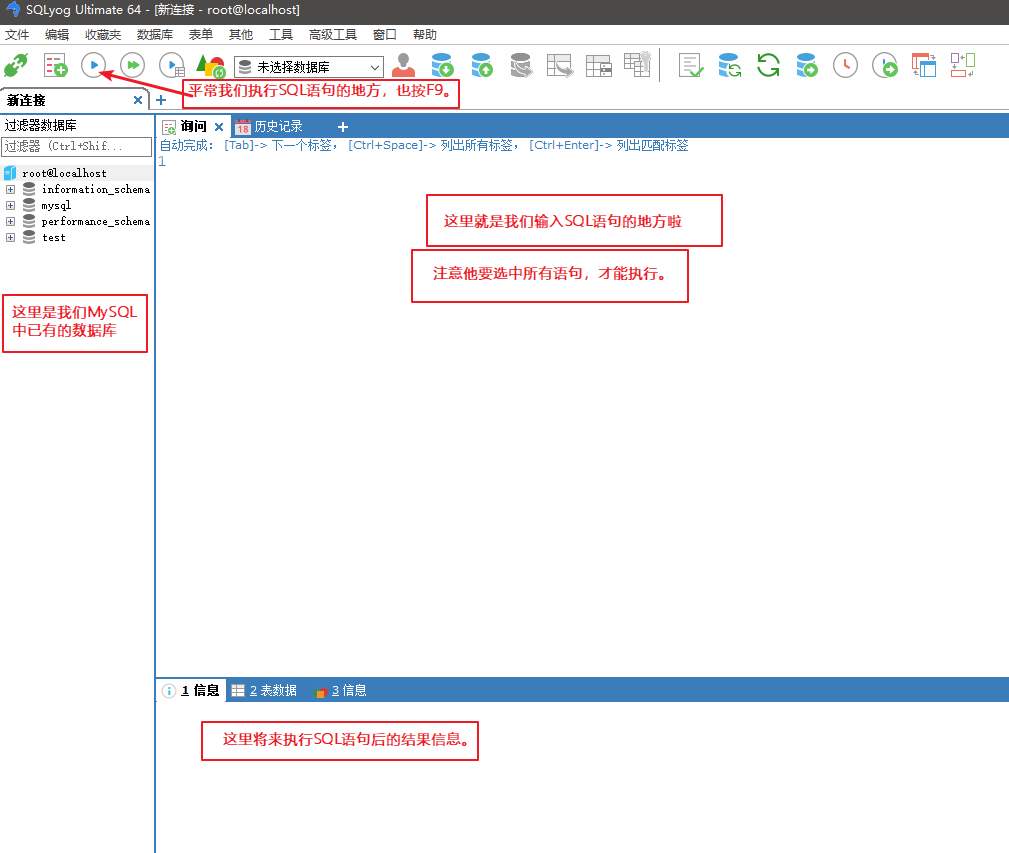Click the Execute All Queries icon
Viewport: 1009px width, 853px height.
click(133, 65)
